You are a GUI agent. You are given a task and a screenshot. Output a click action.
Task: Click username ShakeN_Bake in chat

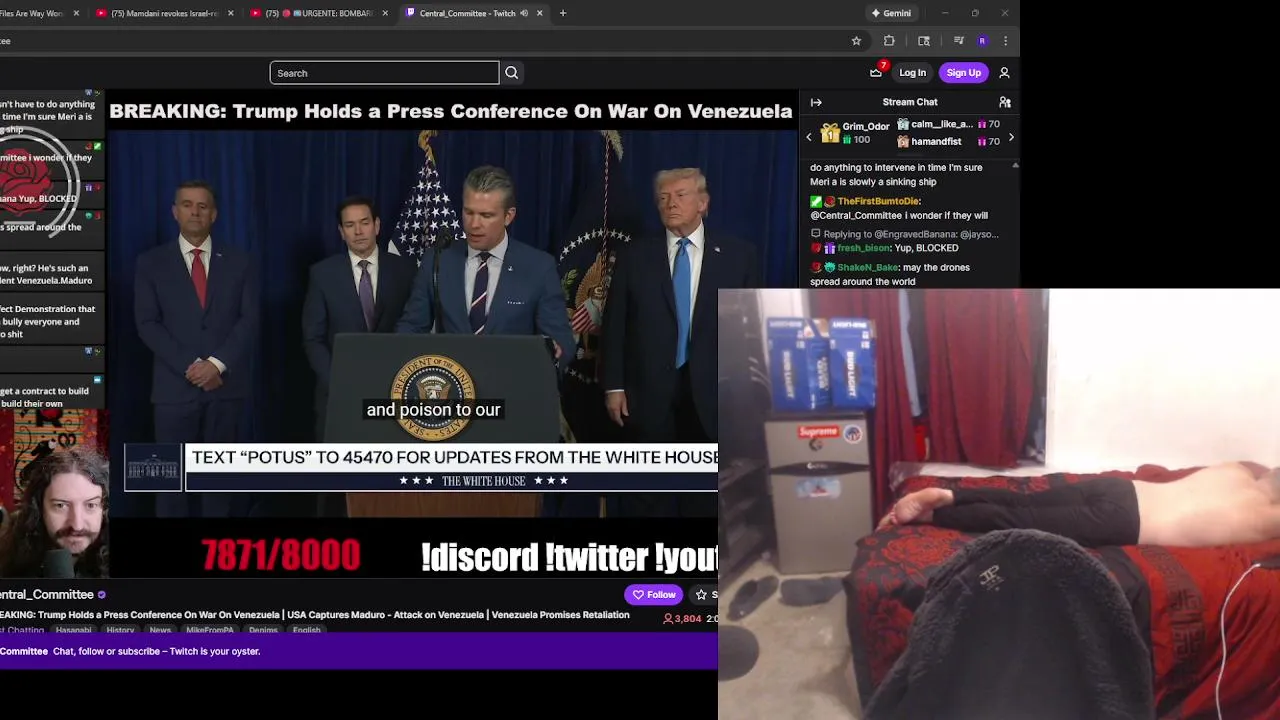[867, 267]
